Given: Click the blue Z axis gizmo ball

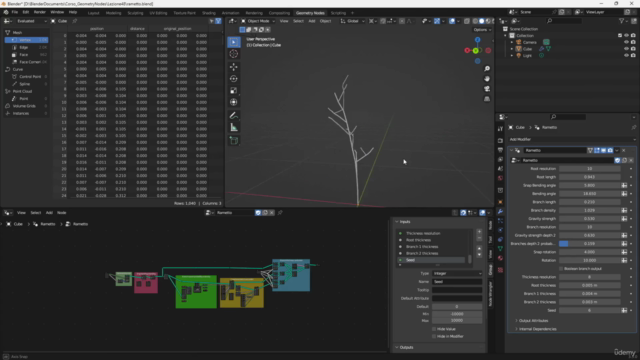Looking at the screenshot, I should tap(478, 40).
